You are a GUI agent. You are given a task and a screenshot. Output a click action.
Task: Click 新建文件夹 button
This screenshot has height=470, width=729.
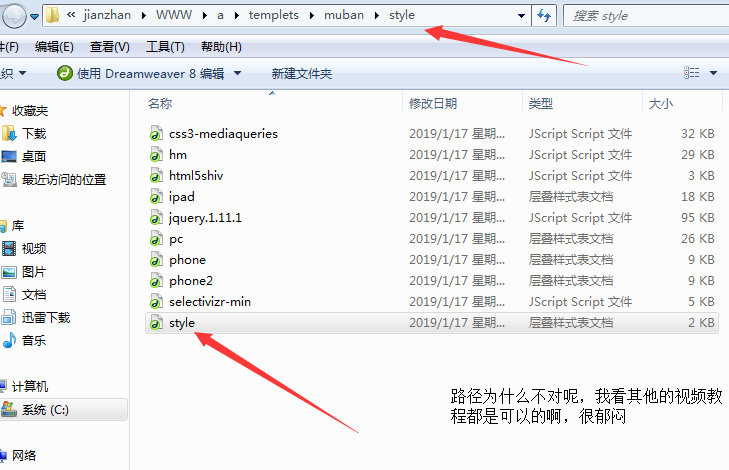coord(302,73)
